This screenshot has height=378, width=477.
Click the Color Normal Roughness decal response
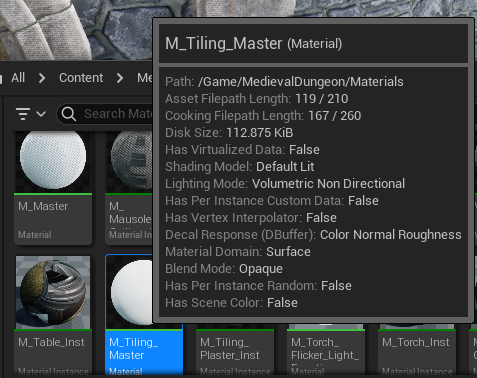tap(391, 235)
